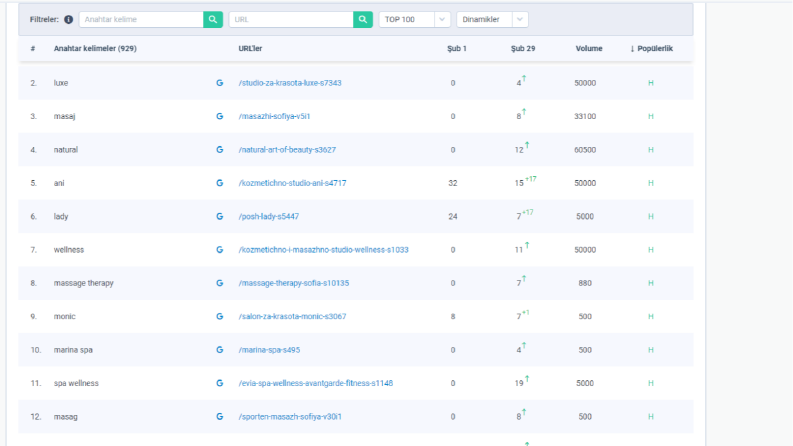Select keyword 'massage therapy'
The width and height of the screenshot is (793, 446).
[83, 283]
